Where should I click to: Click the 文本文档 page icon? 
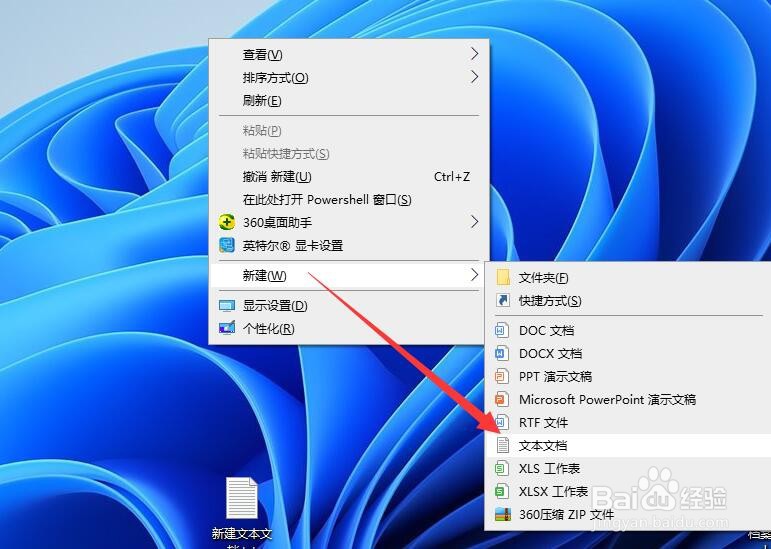click(x=502, y=445)
